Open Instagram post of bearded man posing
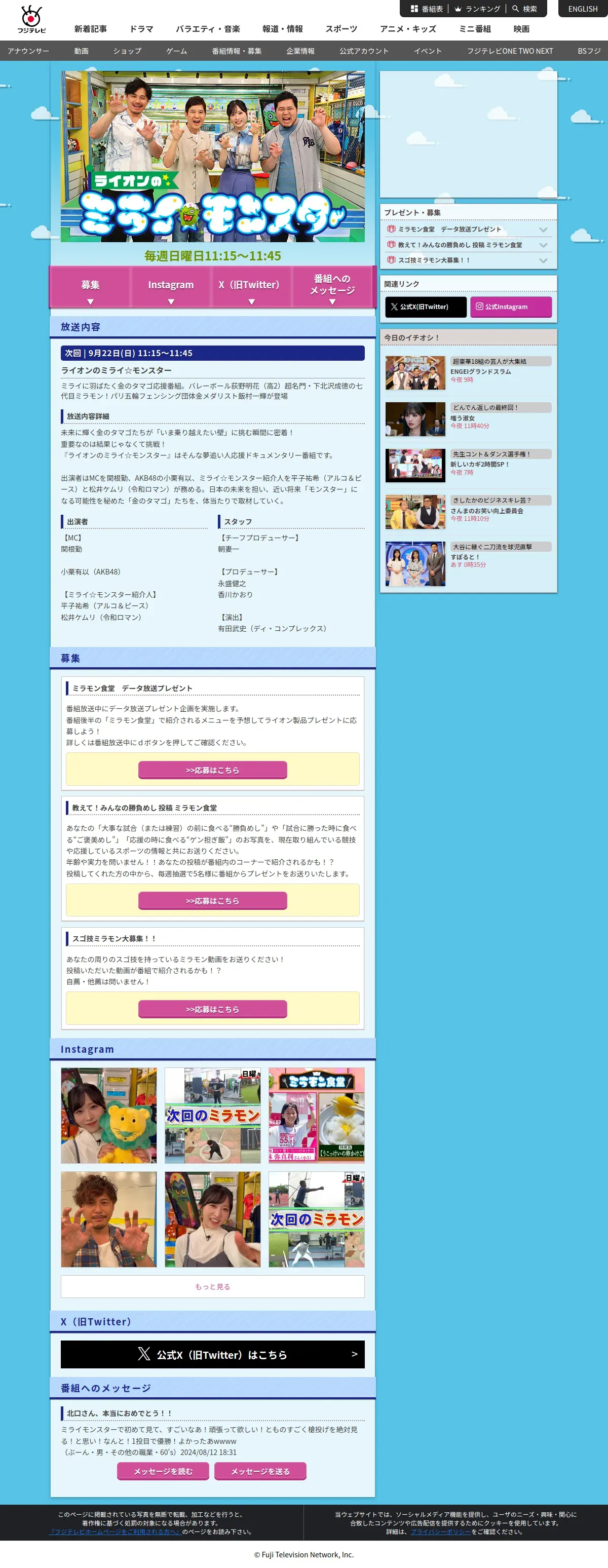The width and height of the screenshot is (608, 1568). 108,1219
